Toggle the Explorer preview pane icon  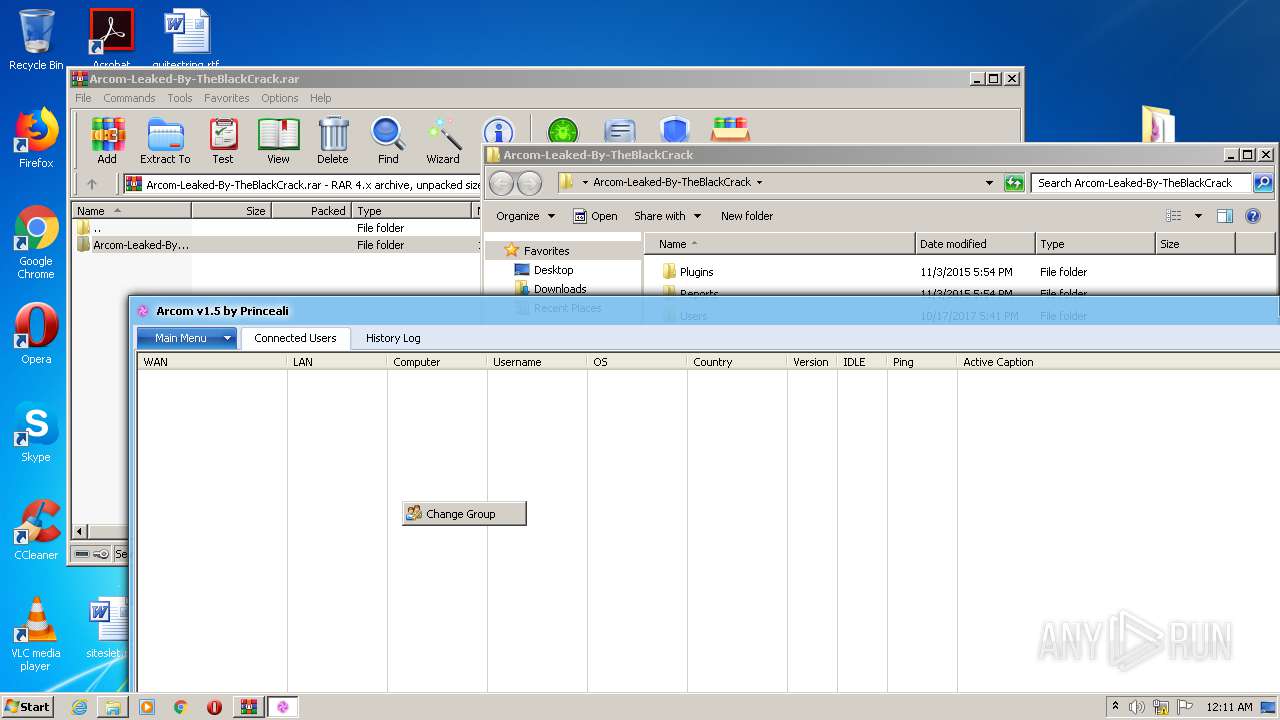pos(1225,216)
